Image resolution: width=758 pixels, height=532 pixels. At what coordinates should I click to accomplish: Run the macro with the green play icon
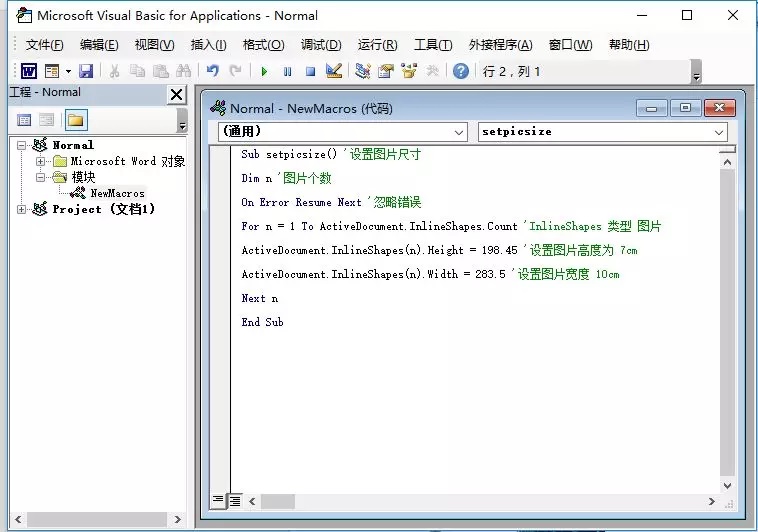[x=264, y=72]
